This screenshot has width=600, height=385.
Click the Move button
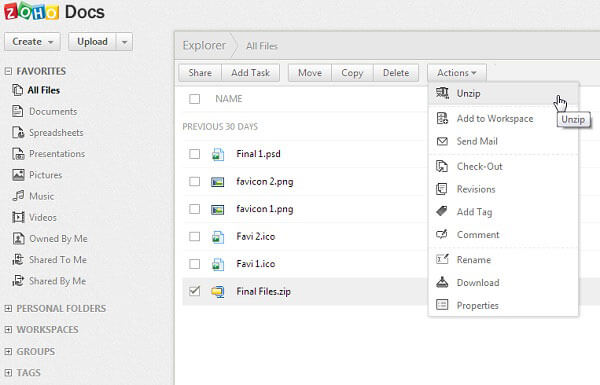pyautogui.click(x=310, y=73)
